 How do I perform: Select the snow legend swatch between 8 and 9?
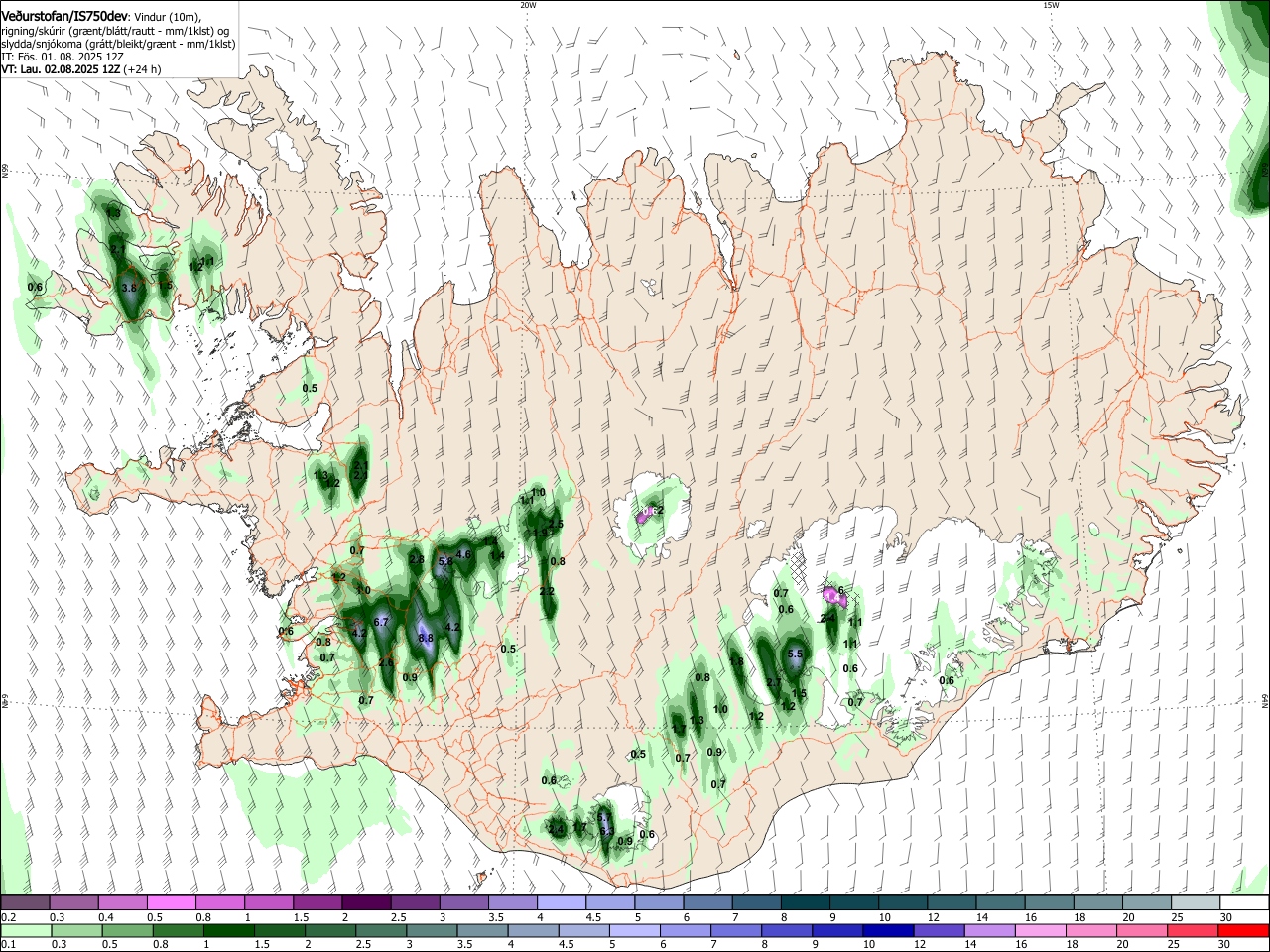pos(805,902)
